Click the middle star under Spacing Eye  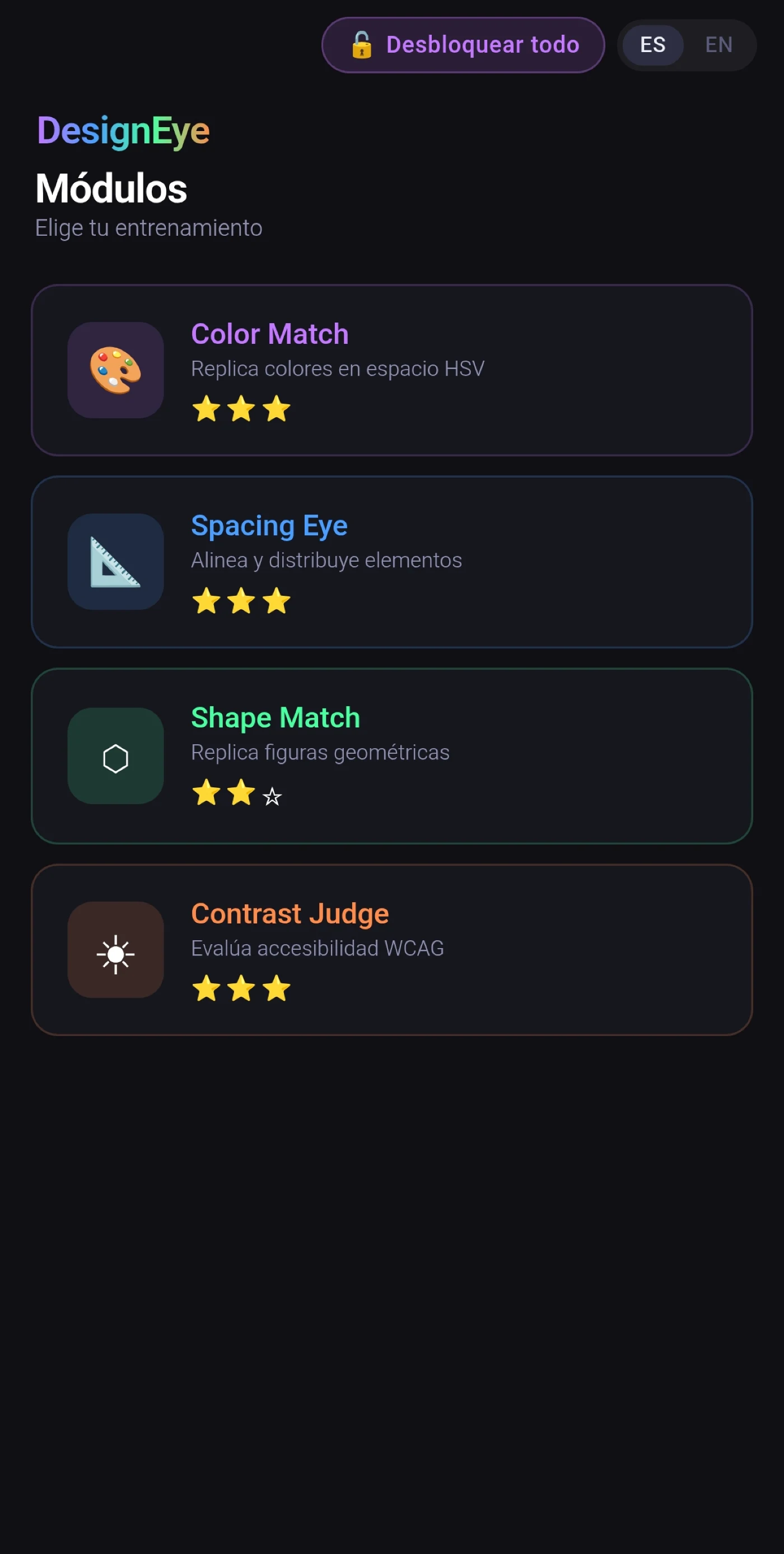tap(241, 601)
